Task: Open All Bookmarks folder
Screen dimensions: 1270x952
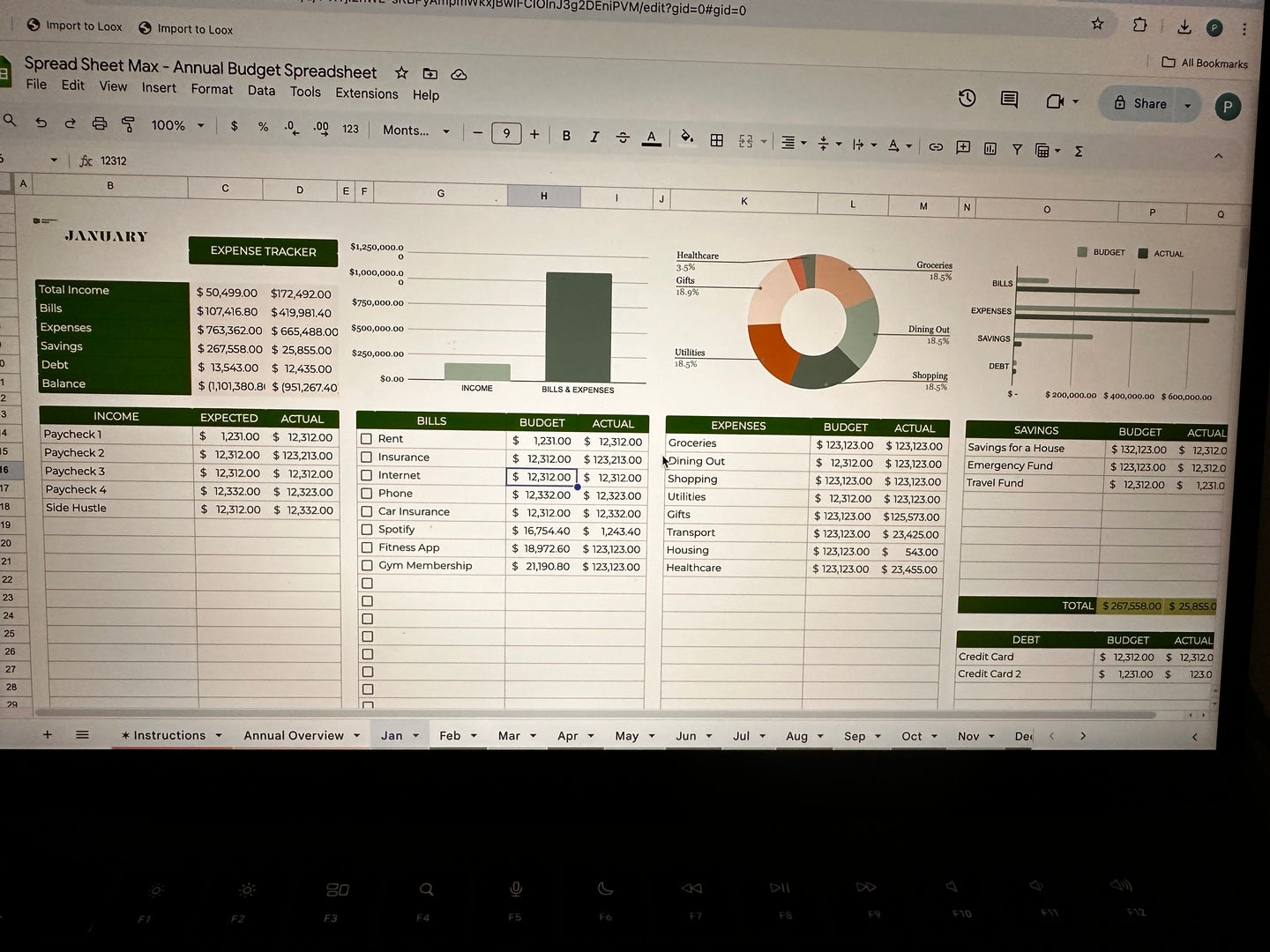Action: point(1205,63)
